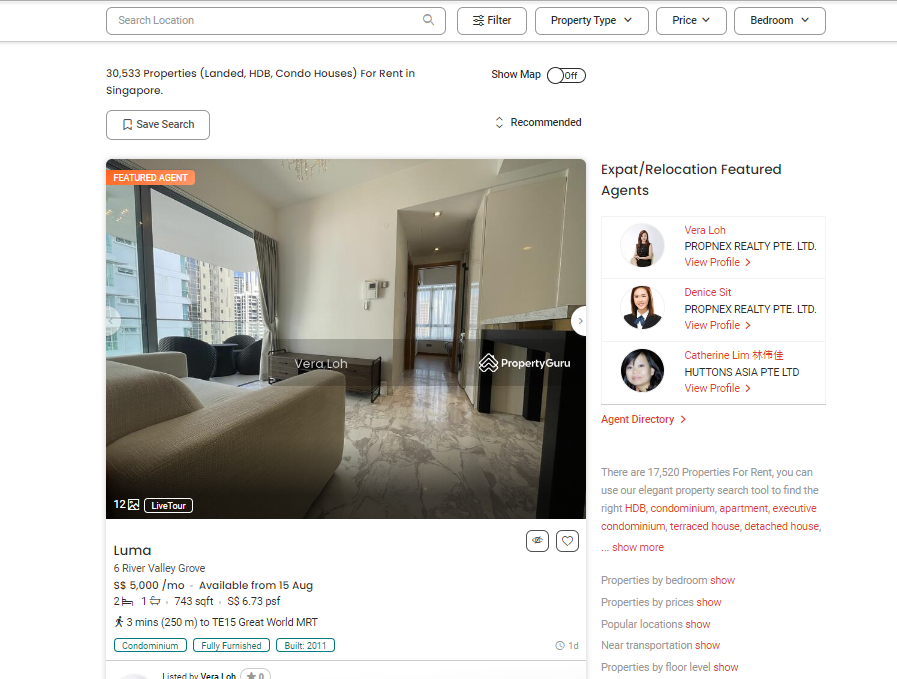Screen dimensions: 897x679
Task: Open Denice Sit agent name link
Action: click(x=708, y=292)
